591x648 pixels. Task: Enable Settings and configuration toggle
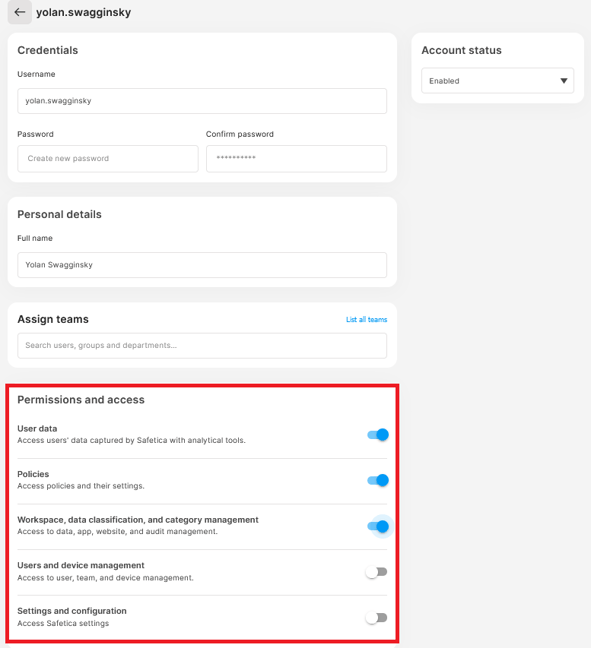point(377,618)
